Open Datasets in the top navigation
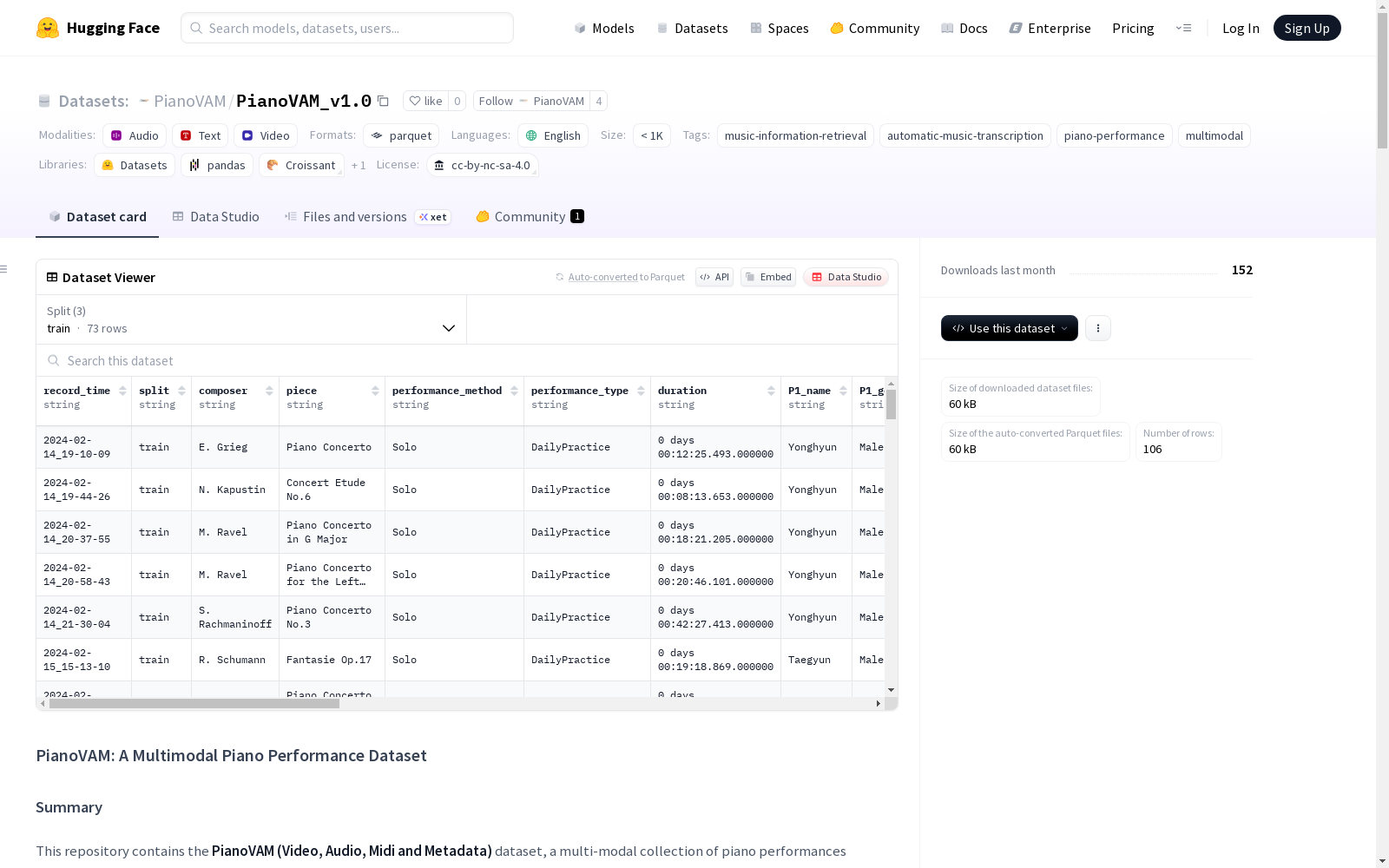 692,28
